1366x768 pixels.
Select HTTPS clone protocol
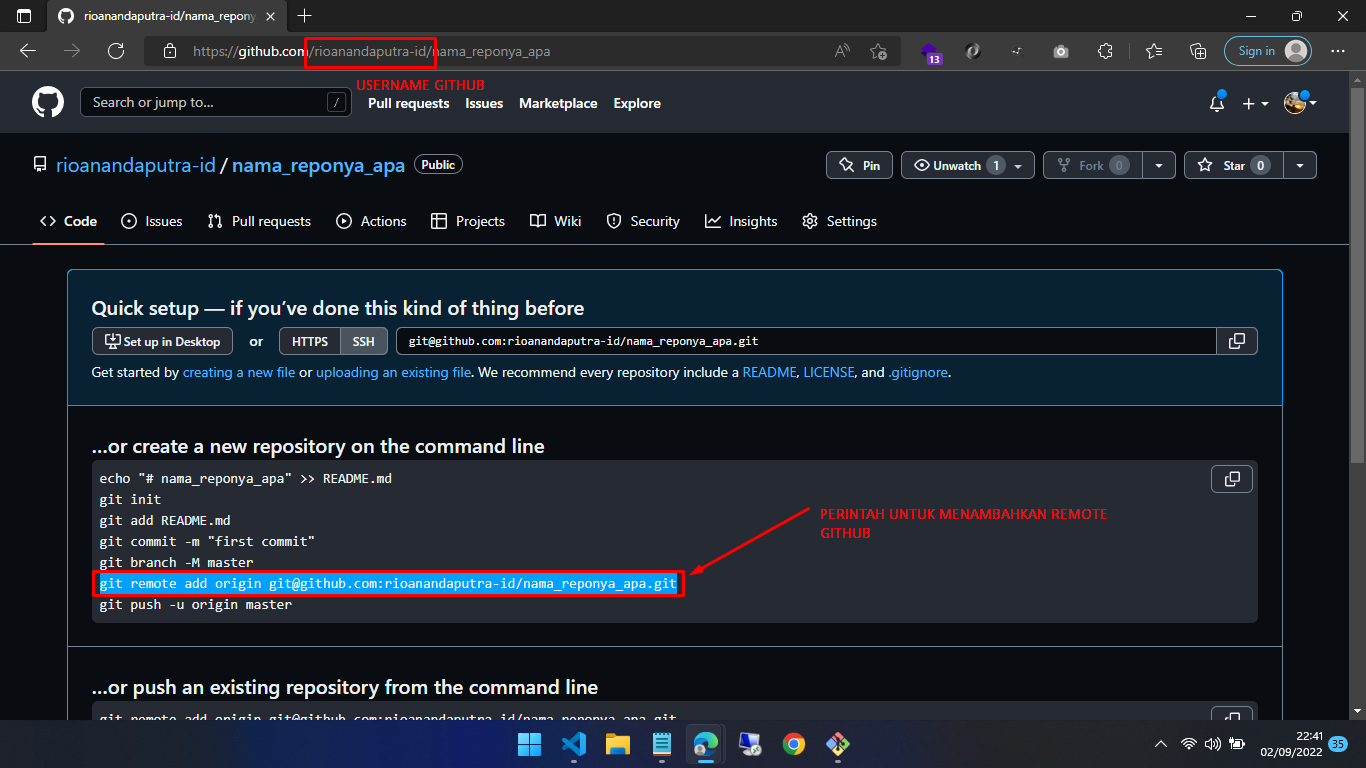point(310,341)
